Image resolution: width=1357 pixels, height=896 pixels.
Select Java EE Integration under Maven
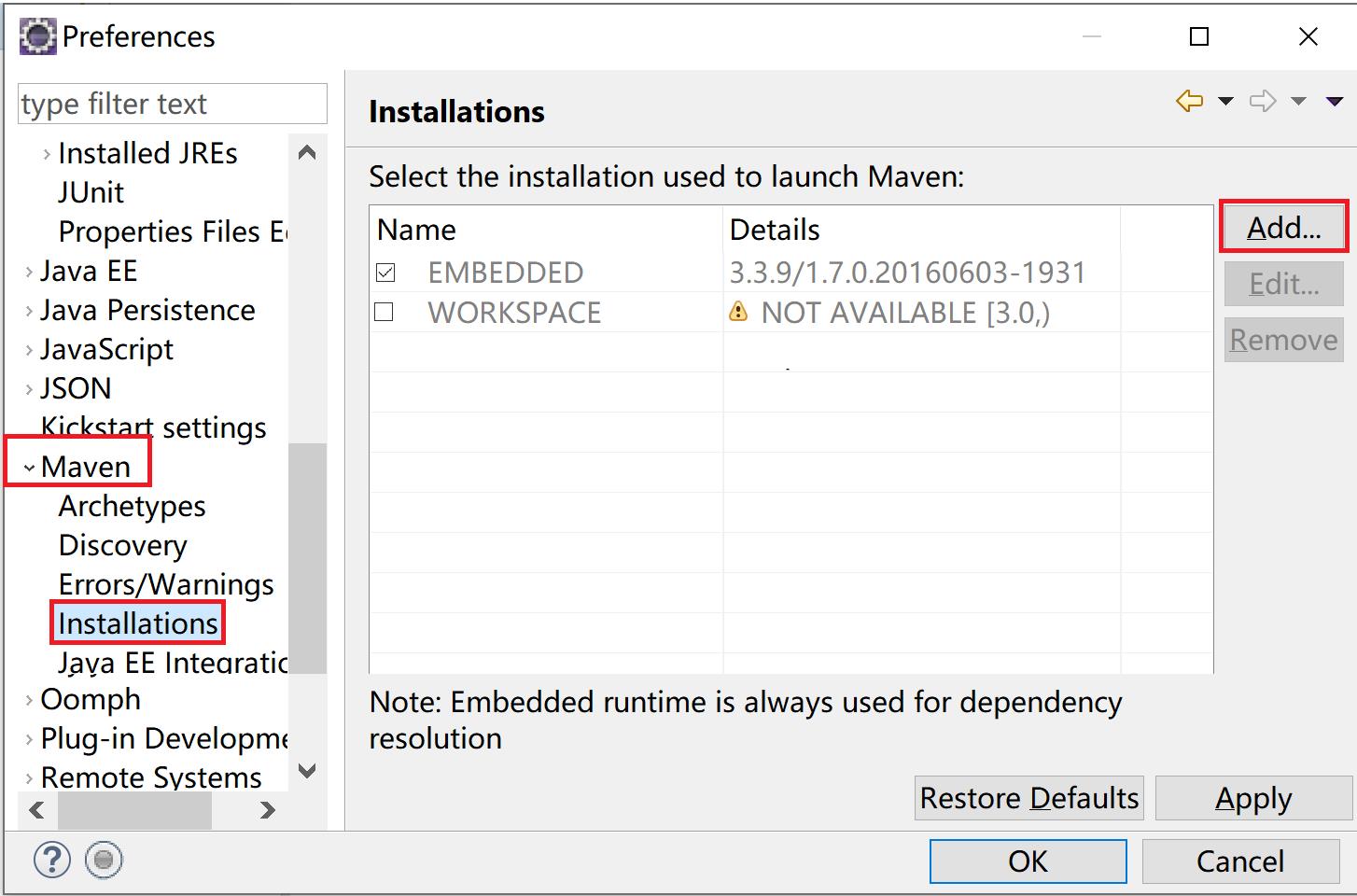tap(173, 662)
